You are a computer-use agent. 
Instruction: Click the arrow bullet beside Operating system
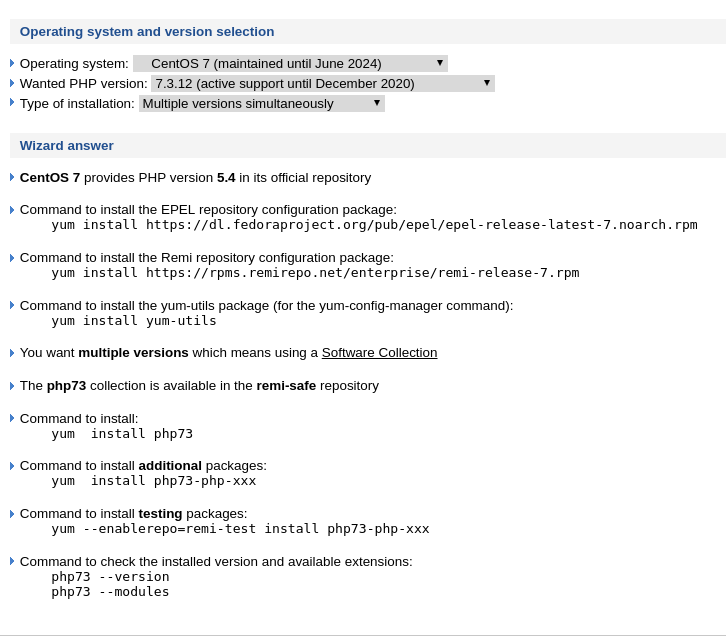12,63
